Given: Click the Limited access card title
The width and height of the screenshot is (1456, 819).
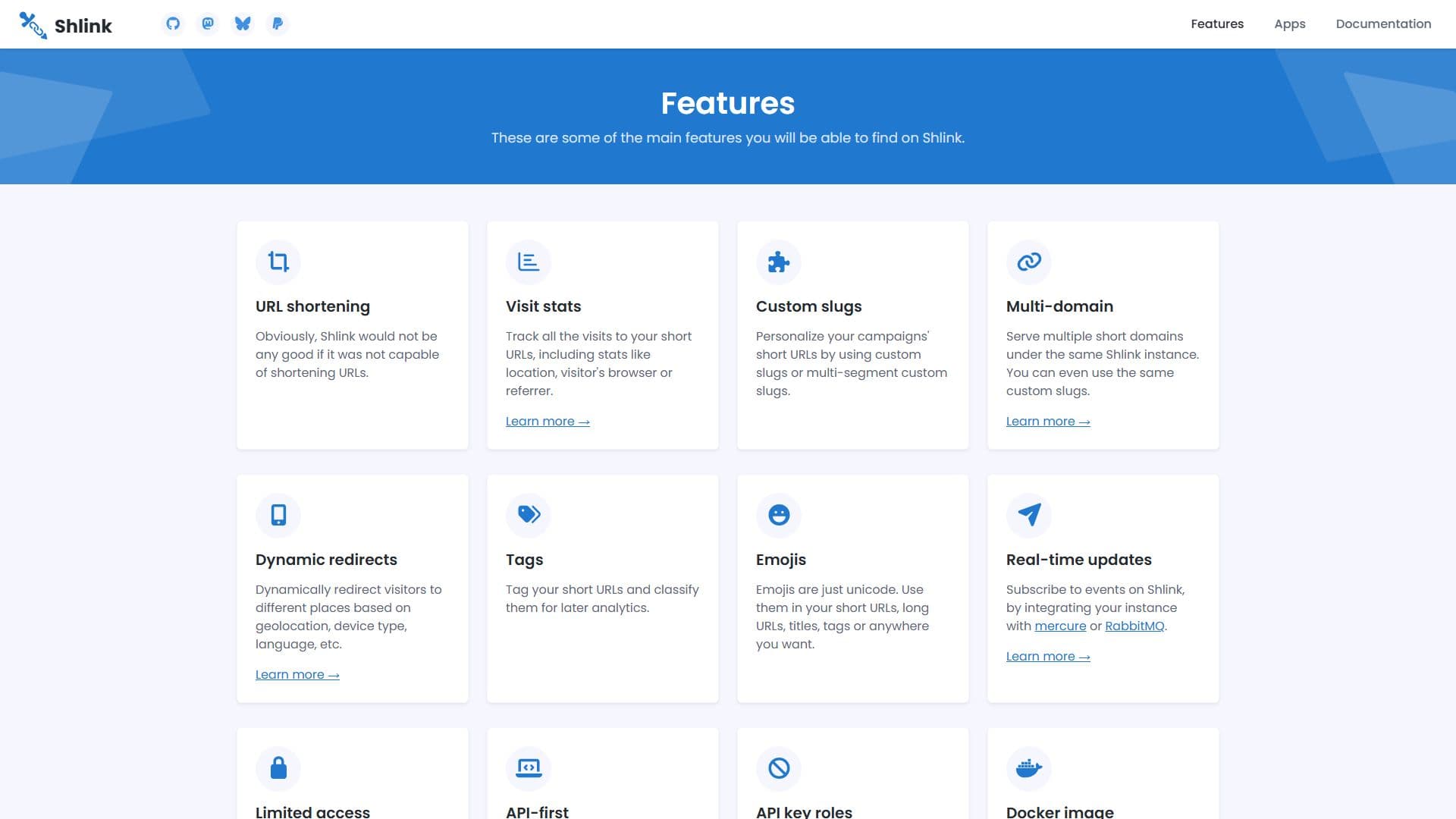Looking at the screenshot, I should (x=312, y=811).
